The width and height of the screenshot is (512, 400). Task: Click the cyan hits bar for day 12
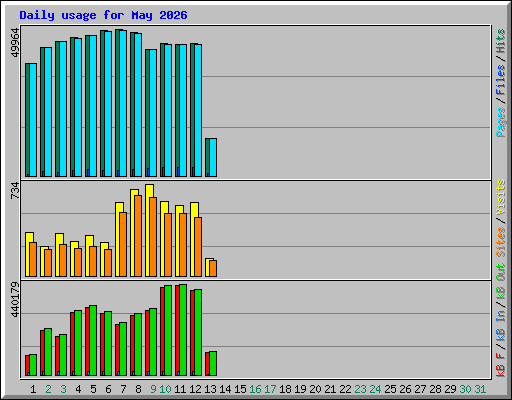[198, 110]
